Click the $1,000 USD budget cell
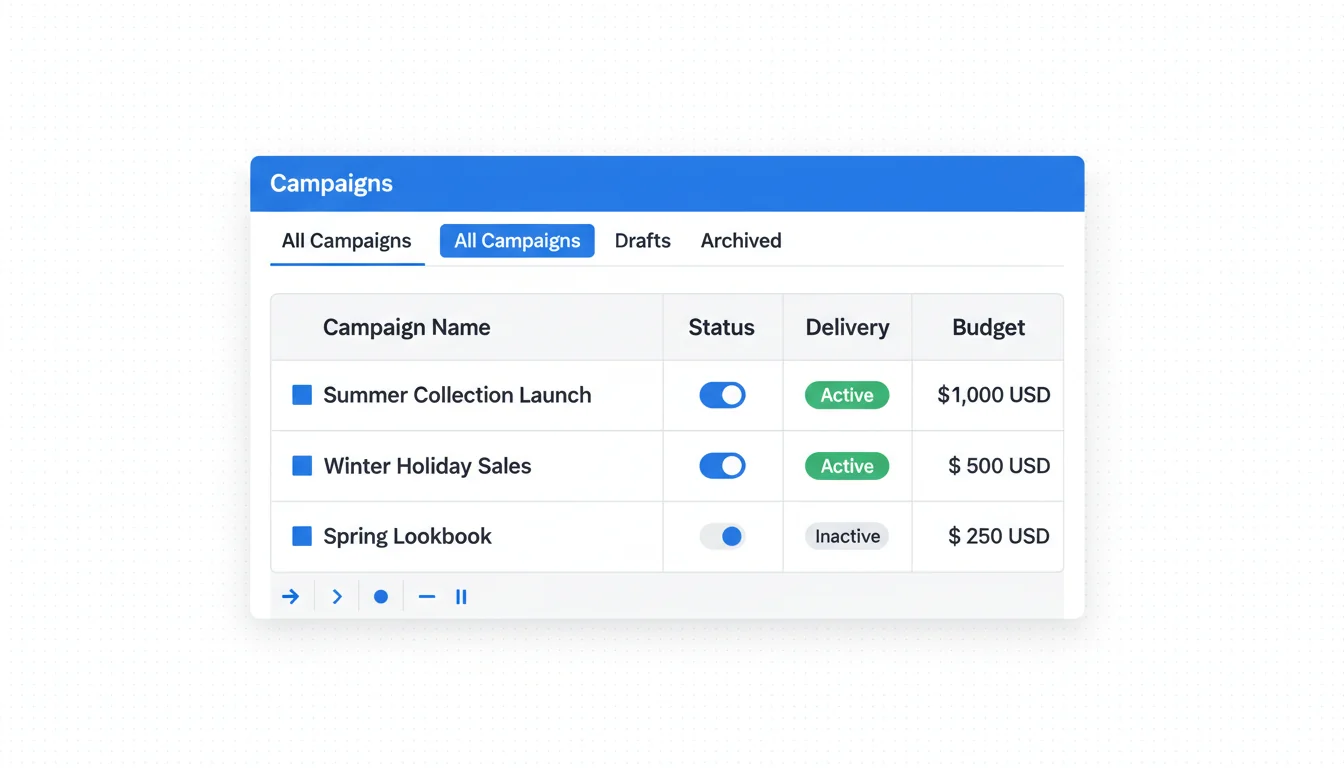 (x=993, y=395)
